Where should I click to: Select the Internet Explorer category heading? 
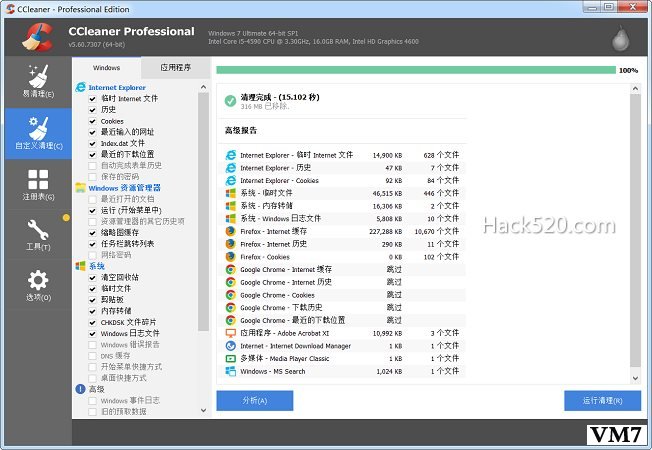(117, 88)
